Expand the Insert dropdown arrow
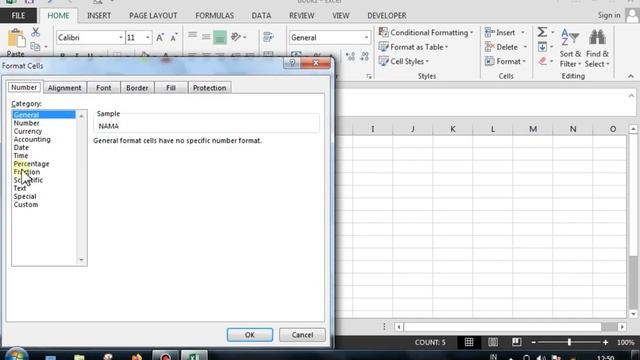640x360 pixels. coord(523,33)
